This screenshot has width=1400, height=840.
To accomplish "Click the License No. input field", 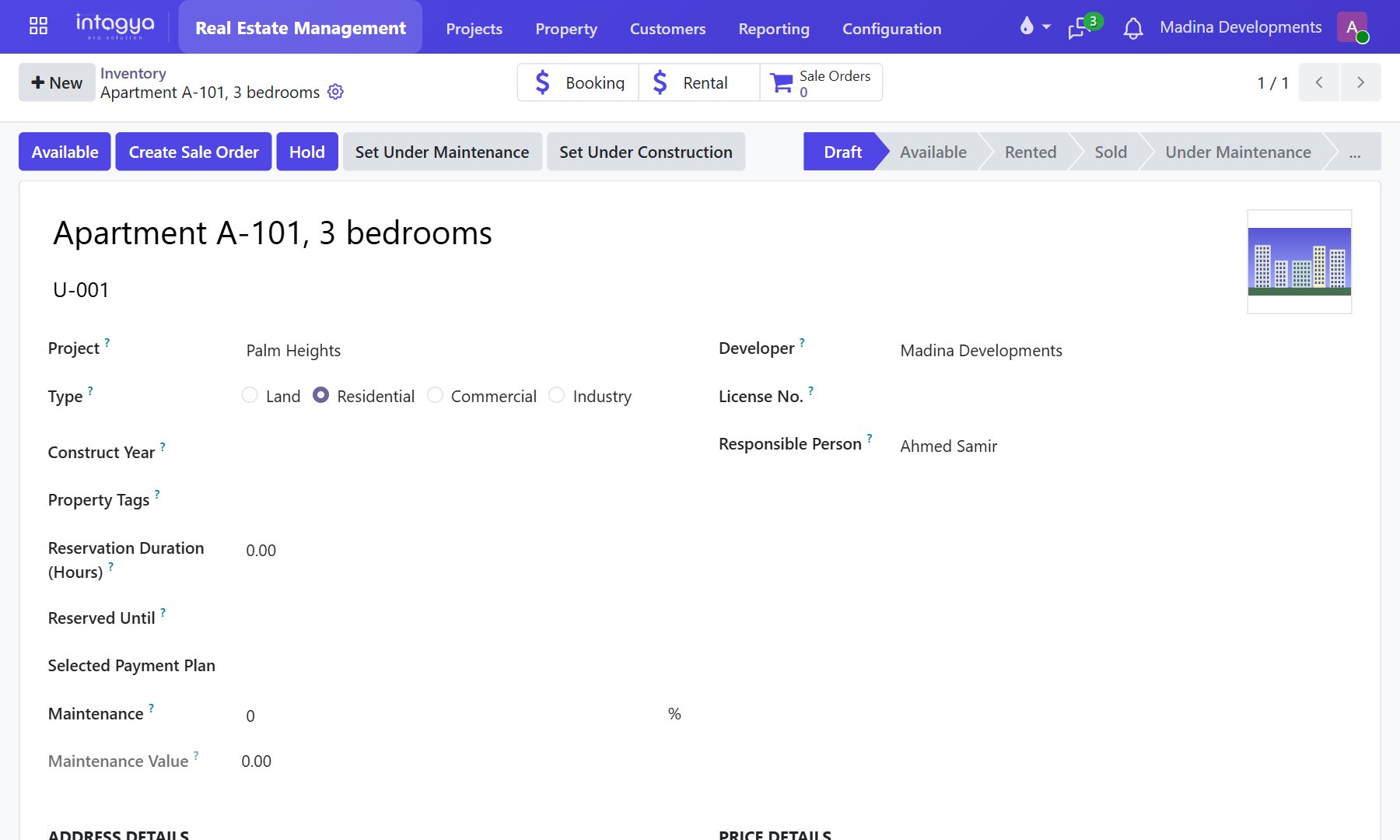I will click(x=1125, y=397).
